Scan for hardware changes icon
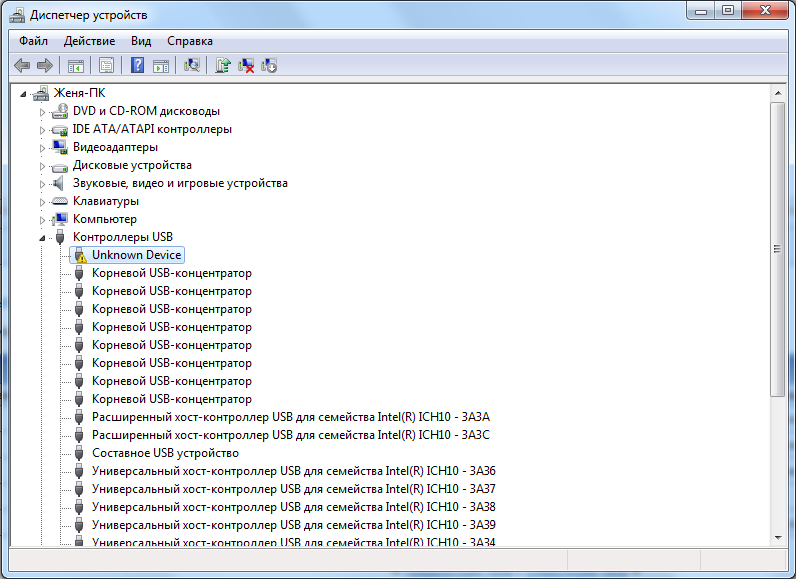The width and height of the screenshot is (796, 579). [192, 65]
